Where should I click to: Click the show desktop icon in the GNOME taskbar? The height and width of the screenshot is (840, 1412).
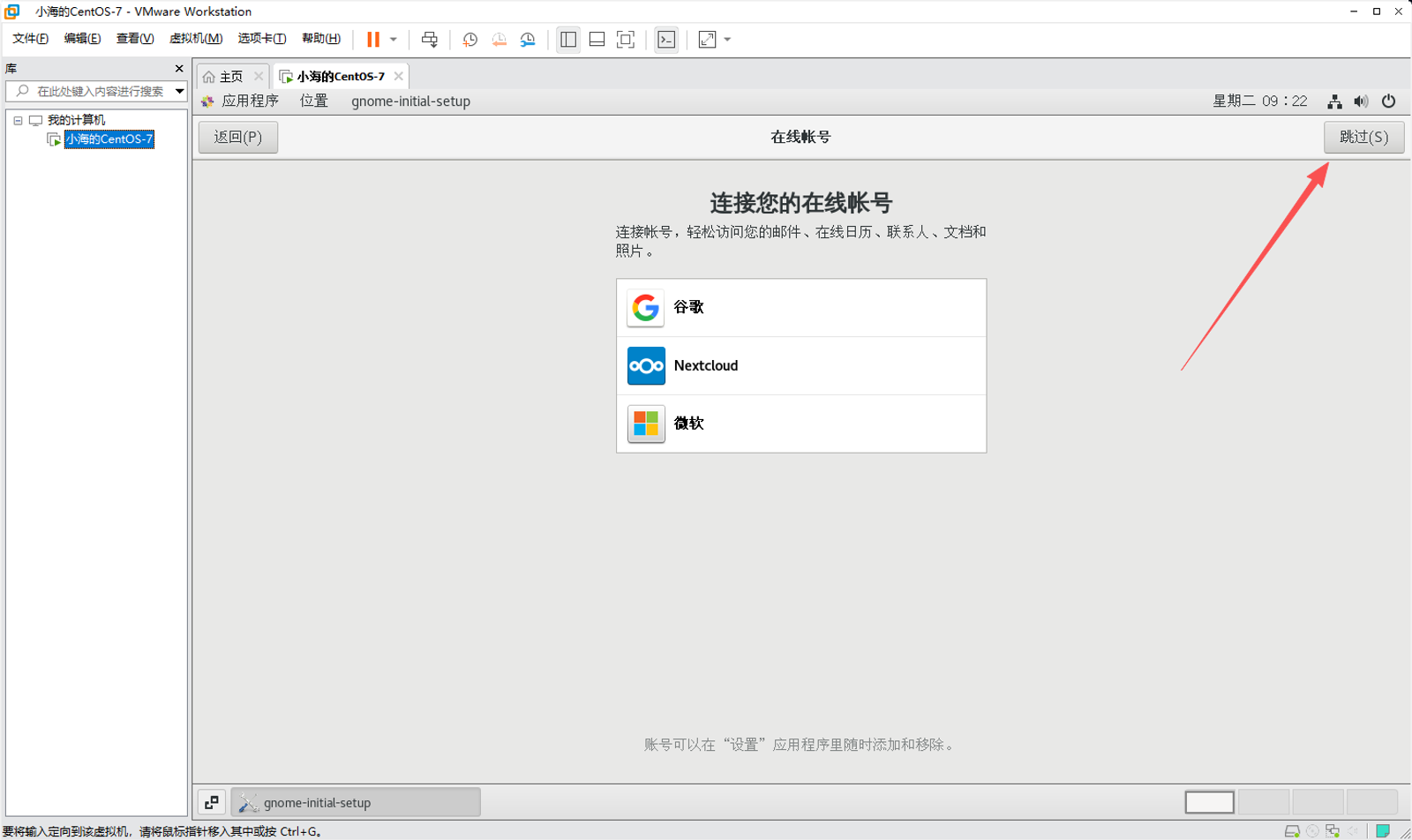pyautogui.click(x=212, y=803)
